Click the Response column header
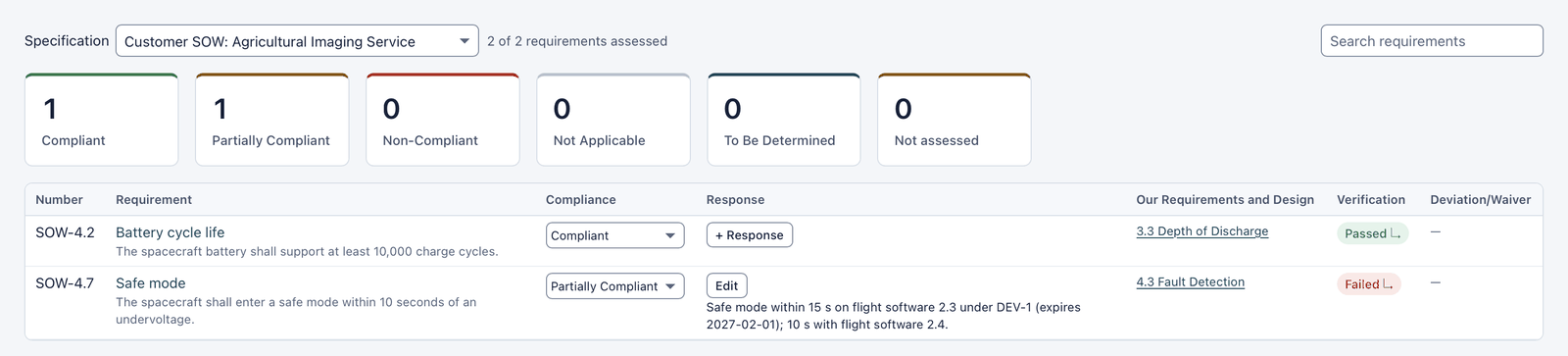 pyautogui.click(x=736, y=200)
